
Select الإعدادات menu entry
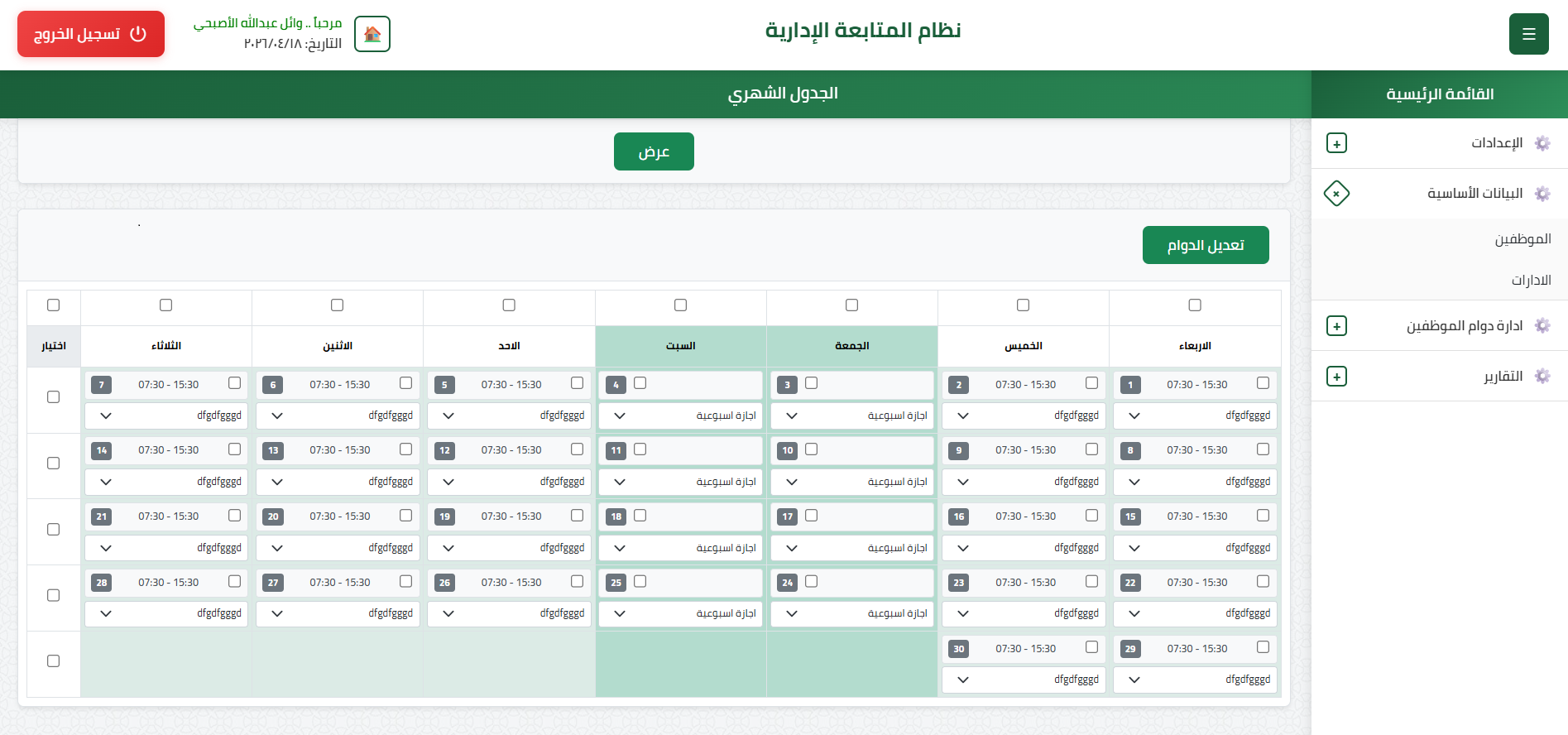1496,143
